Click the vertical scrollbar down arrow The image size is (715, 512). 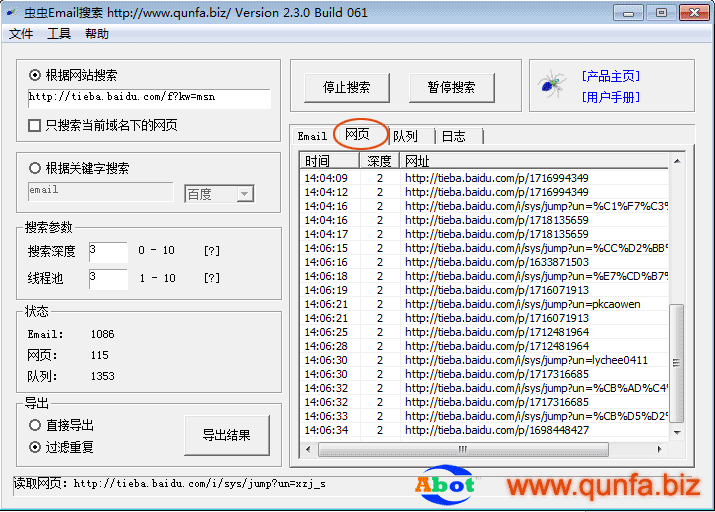coord(677,433)
